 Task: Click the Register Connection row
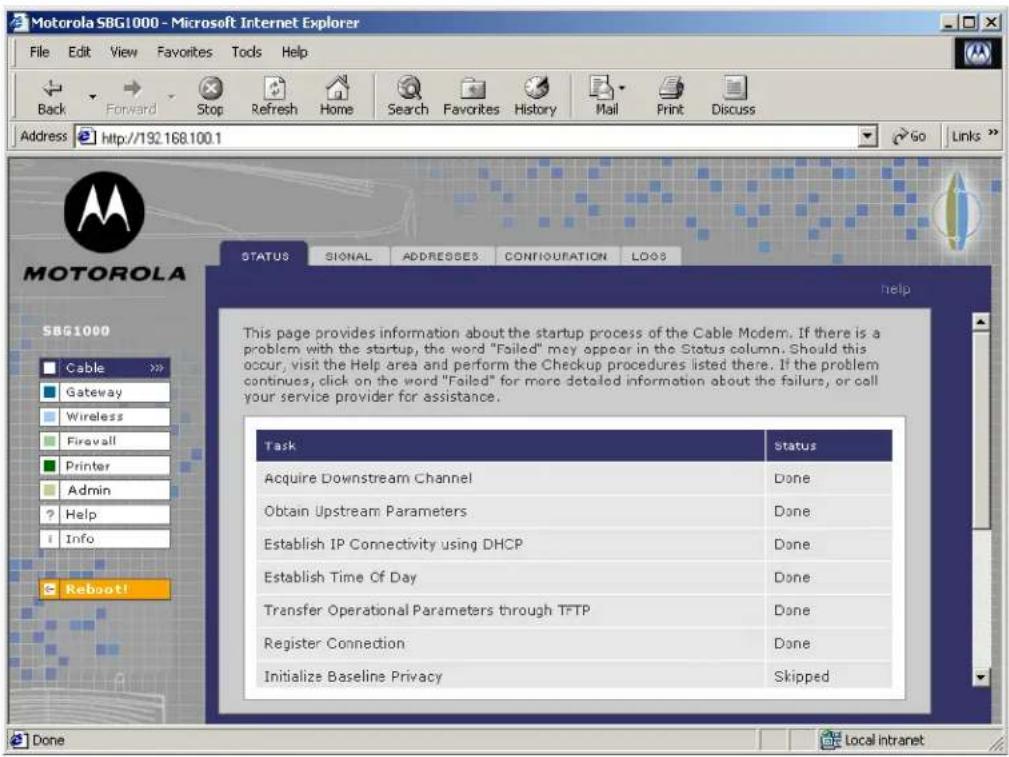click(574, 643)
